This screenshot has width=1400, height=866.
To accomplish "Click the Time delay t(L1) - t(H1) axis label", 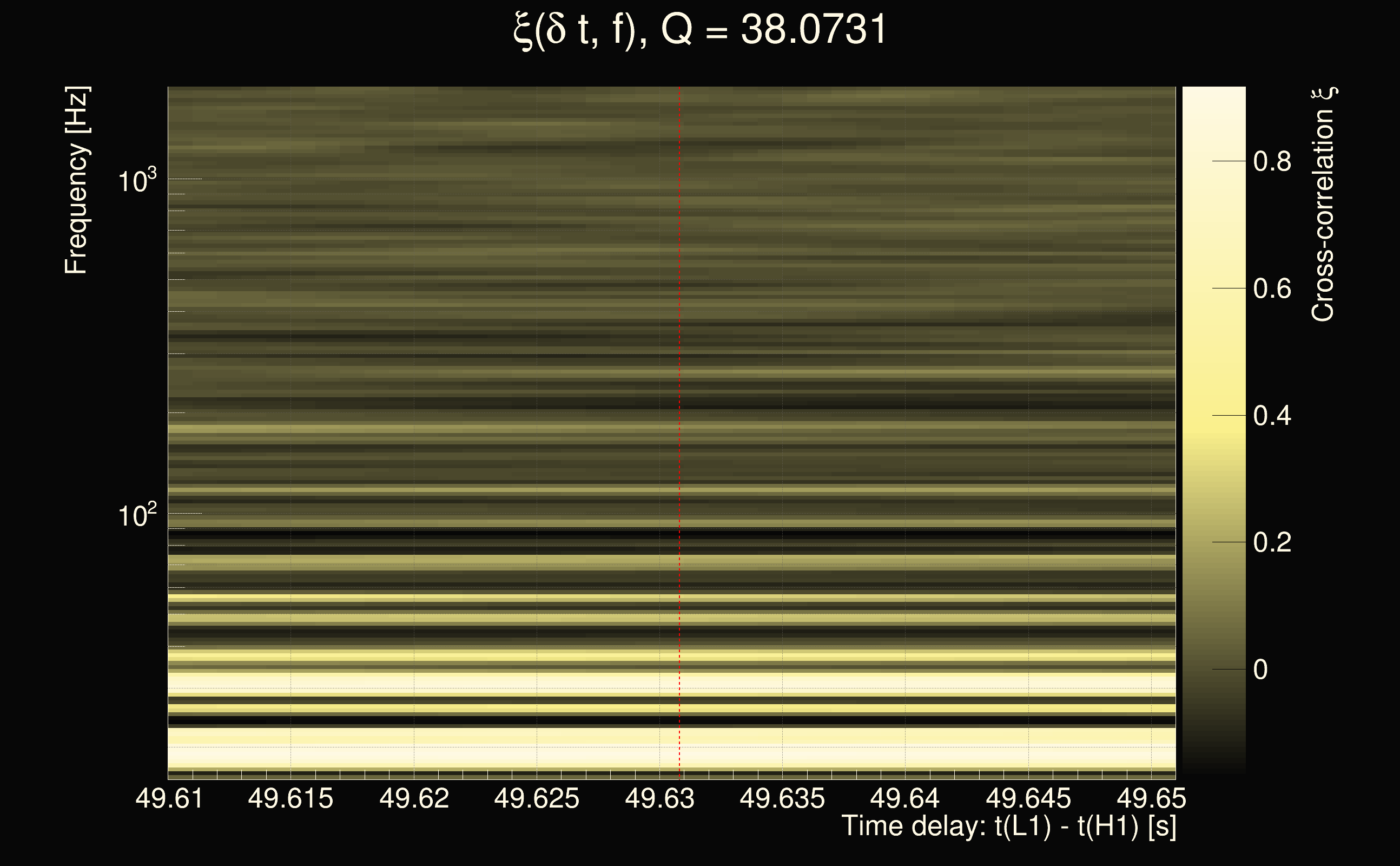I will tap(1008, 826).
